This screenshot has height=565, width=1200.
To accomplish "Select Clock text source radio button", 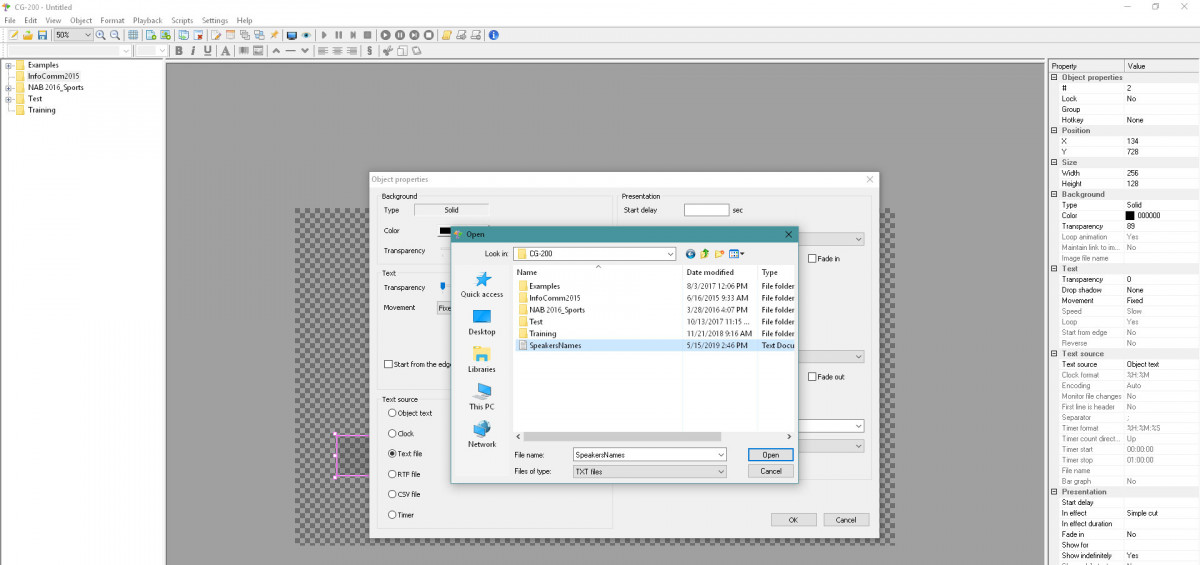I will (x=392, y=433).
